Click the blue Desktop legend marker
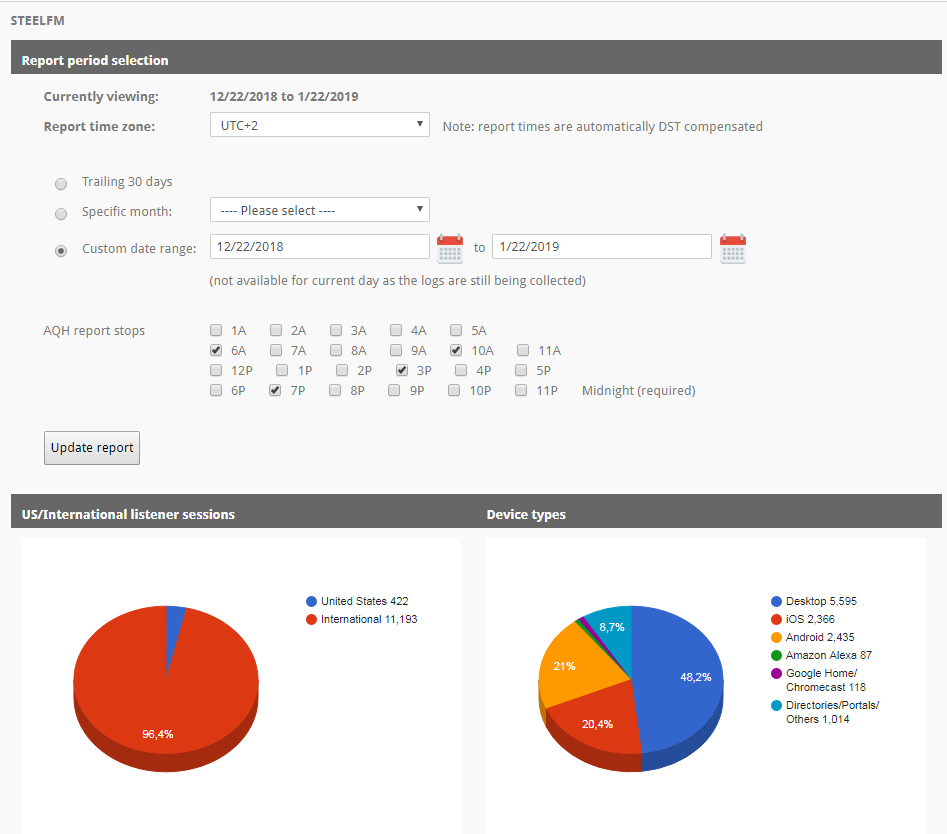The image size is (947, 834). (776, 601)
